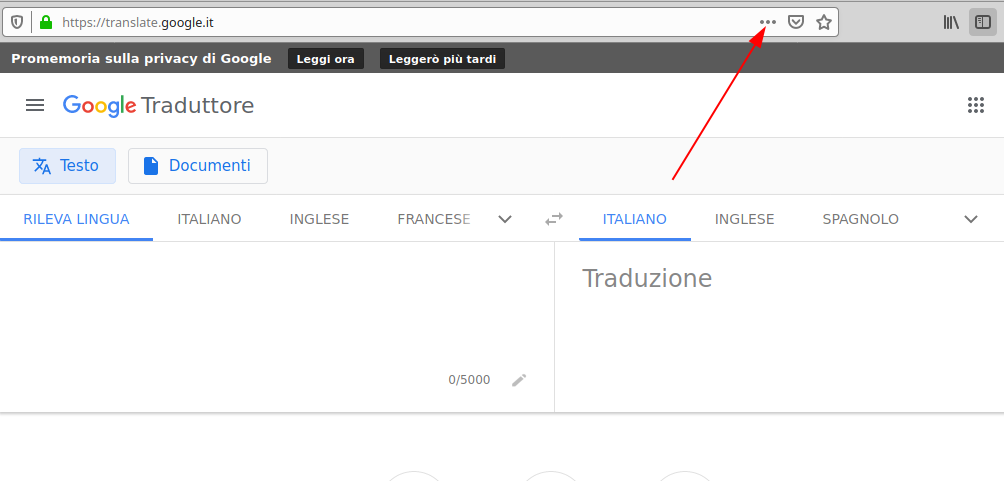Save page to Pocket icon

click(x=795, y=22)
